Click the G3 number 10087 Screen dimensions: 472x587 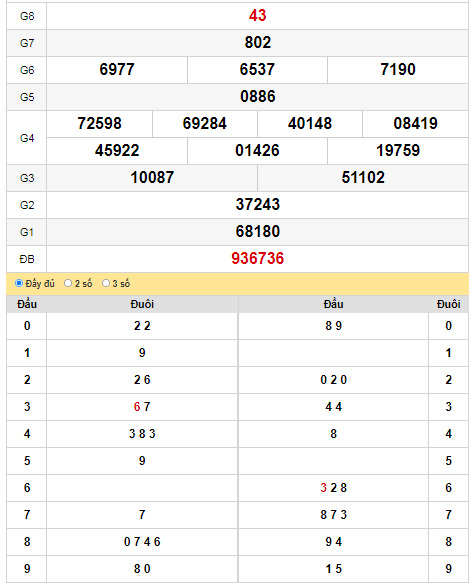[x=152, y=177]
